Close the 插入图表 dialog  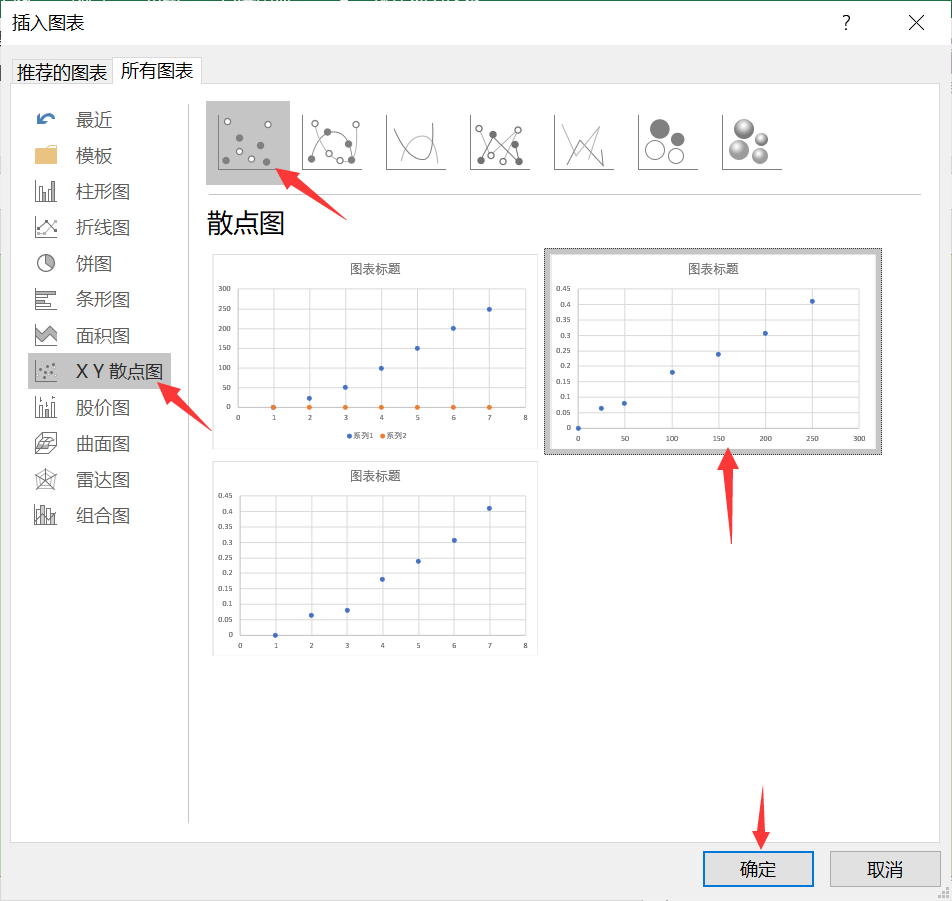click(x=916, y=23)
